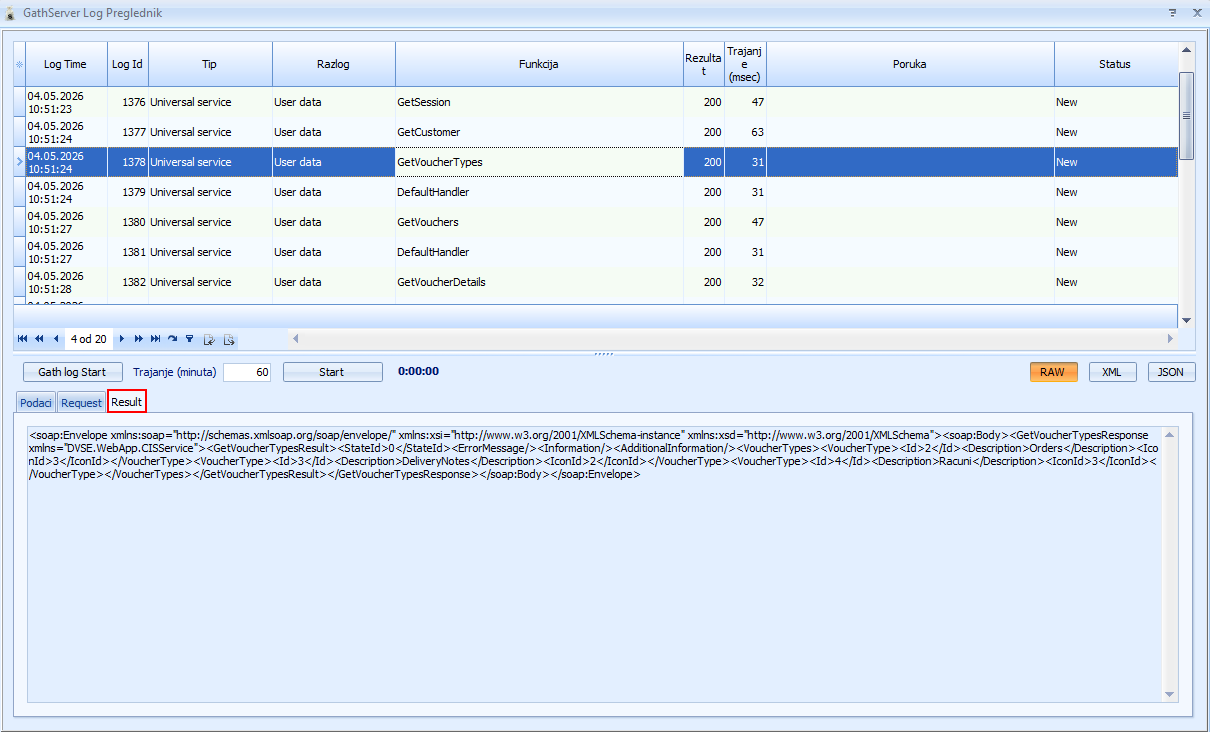Jump to the last record
Viewport: 1210px width, 732px height.
155,339
